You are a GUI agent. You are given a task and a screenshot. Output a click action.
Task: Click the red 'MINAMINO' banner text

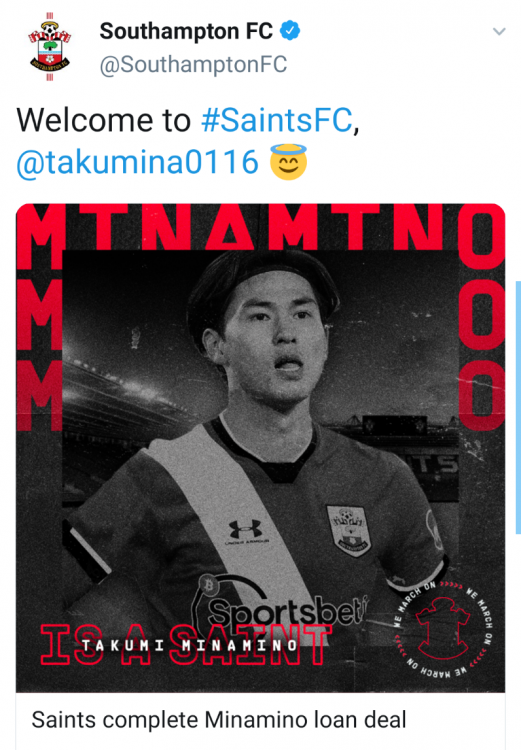pyautogui.click(x=261, y=227)
